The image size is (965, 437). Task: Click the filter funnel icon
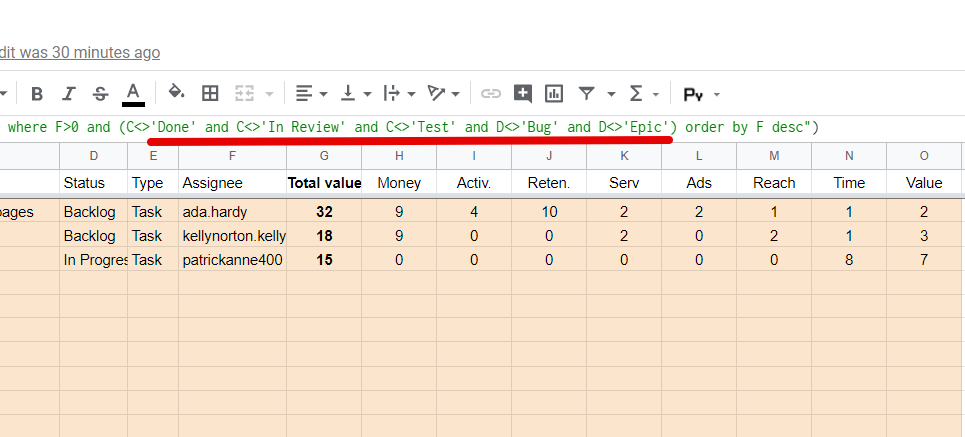[587, 94]
